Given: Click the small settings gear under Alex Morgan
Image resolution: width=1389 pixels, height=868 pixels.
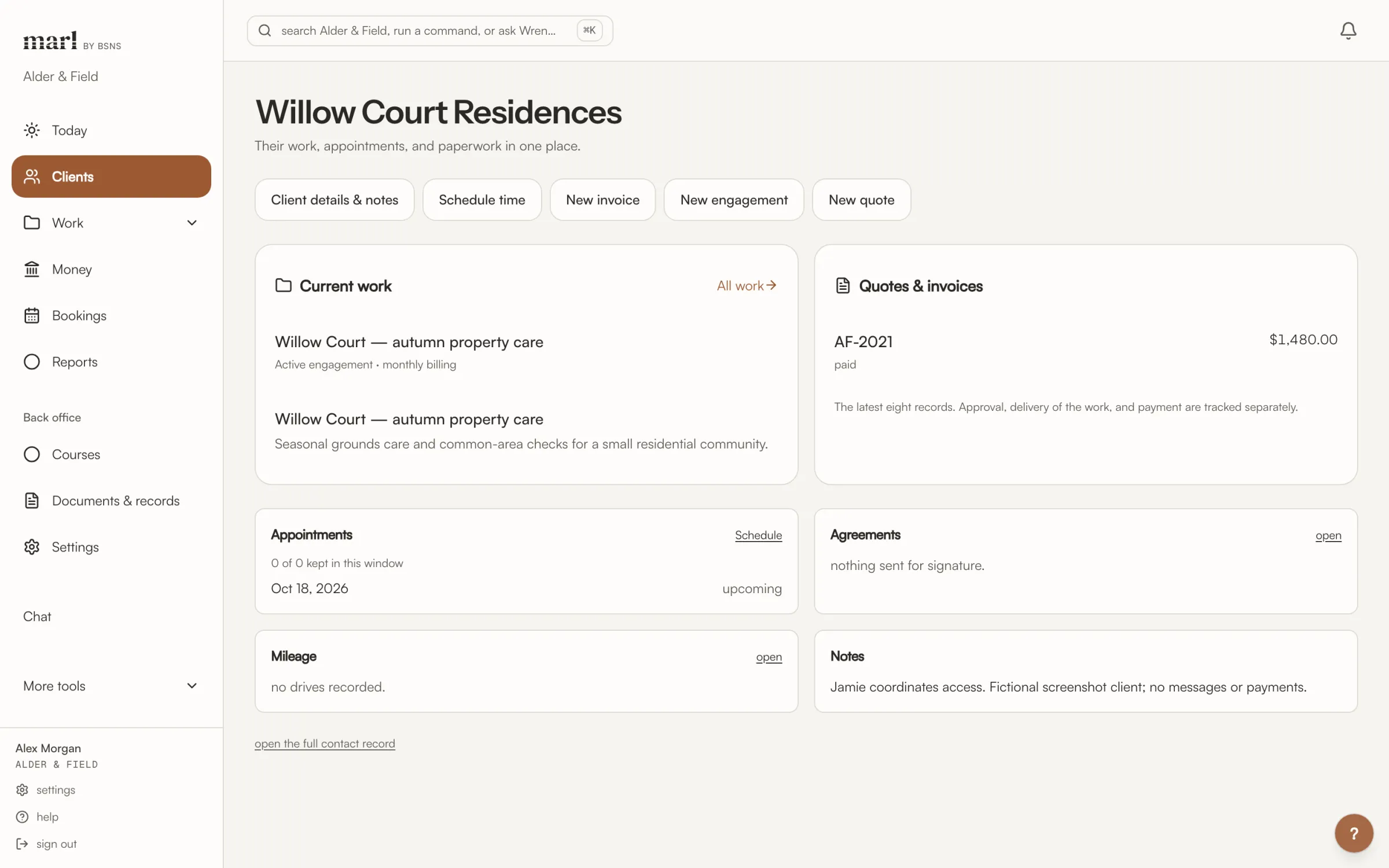Looking at the screenshot, I should [22, 790].
